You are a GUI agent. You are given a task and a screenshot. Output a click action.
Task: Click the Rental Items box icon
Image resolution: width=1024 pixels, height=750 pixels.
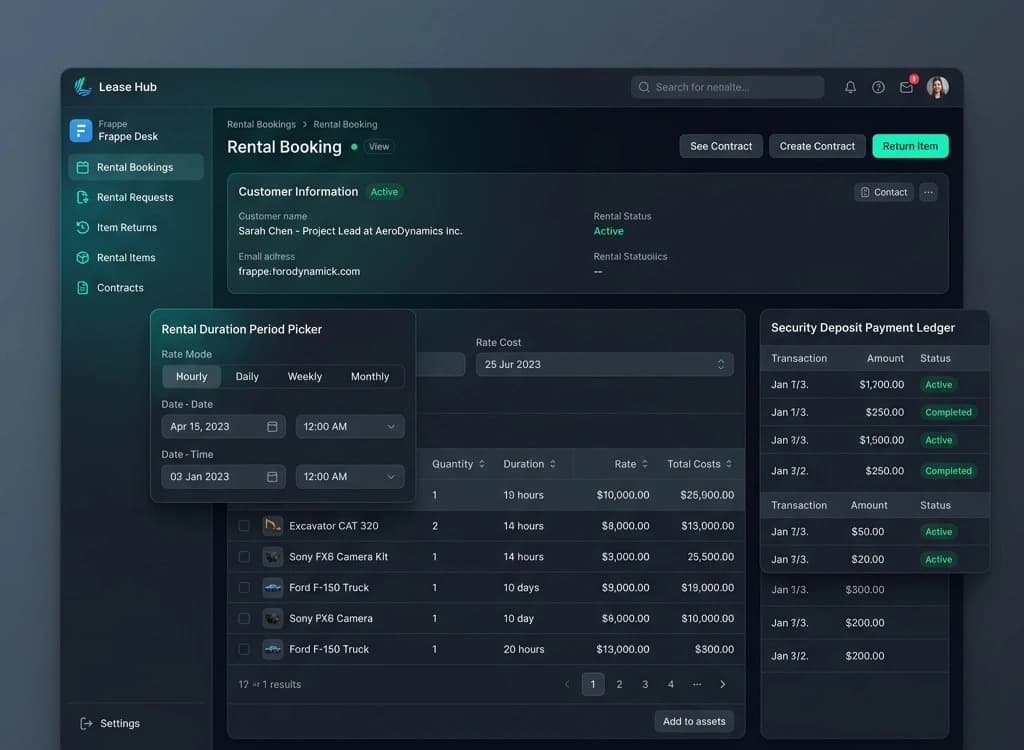click(83, 257)
